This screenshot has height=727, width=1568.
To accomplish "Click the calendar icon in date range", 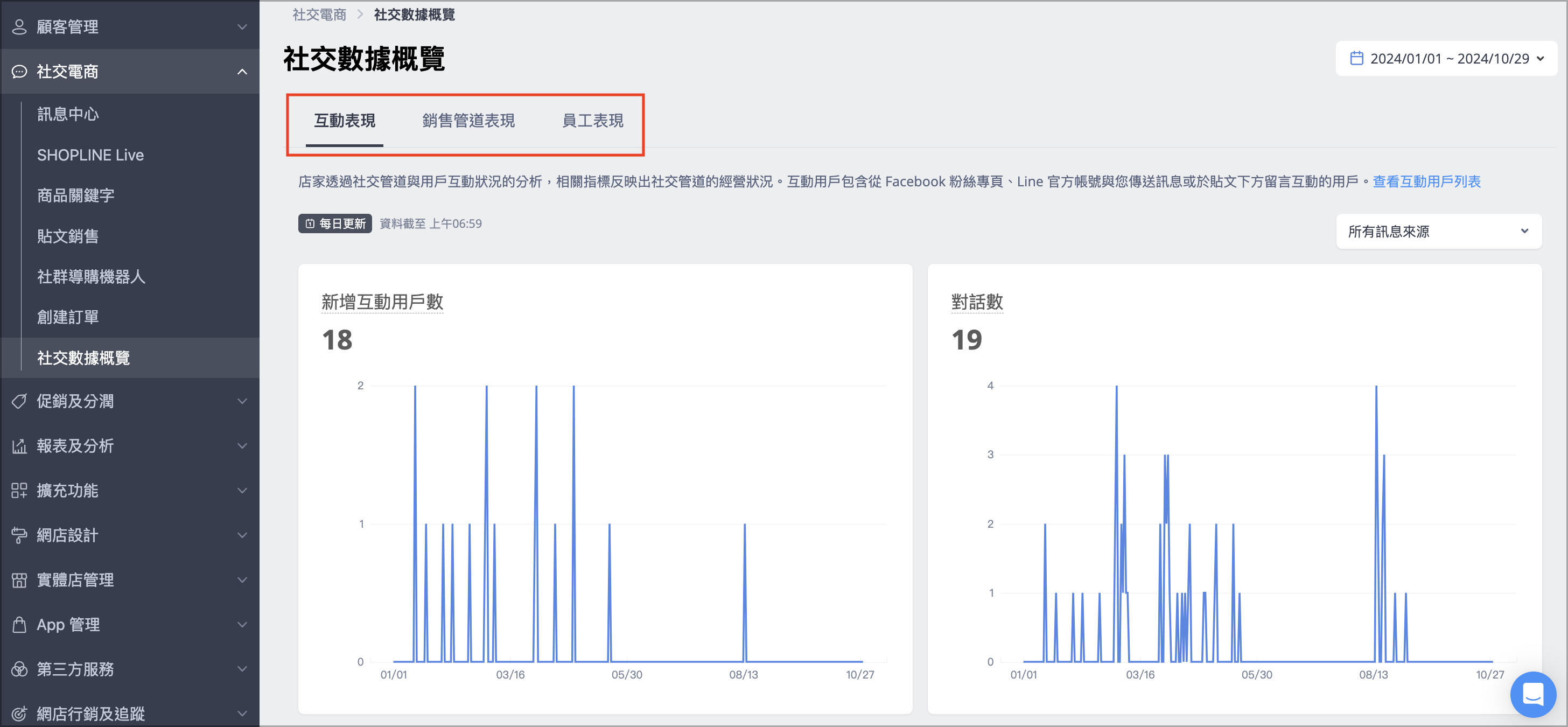I will tap(1357, 59).
